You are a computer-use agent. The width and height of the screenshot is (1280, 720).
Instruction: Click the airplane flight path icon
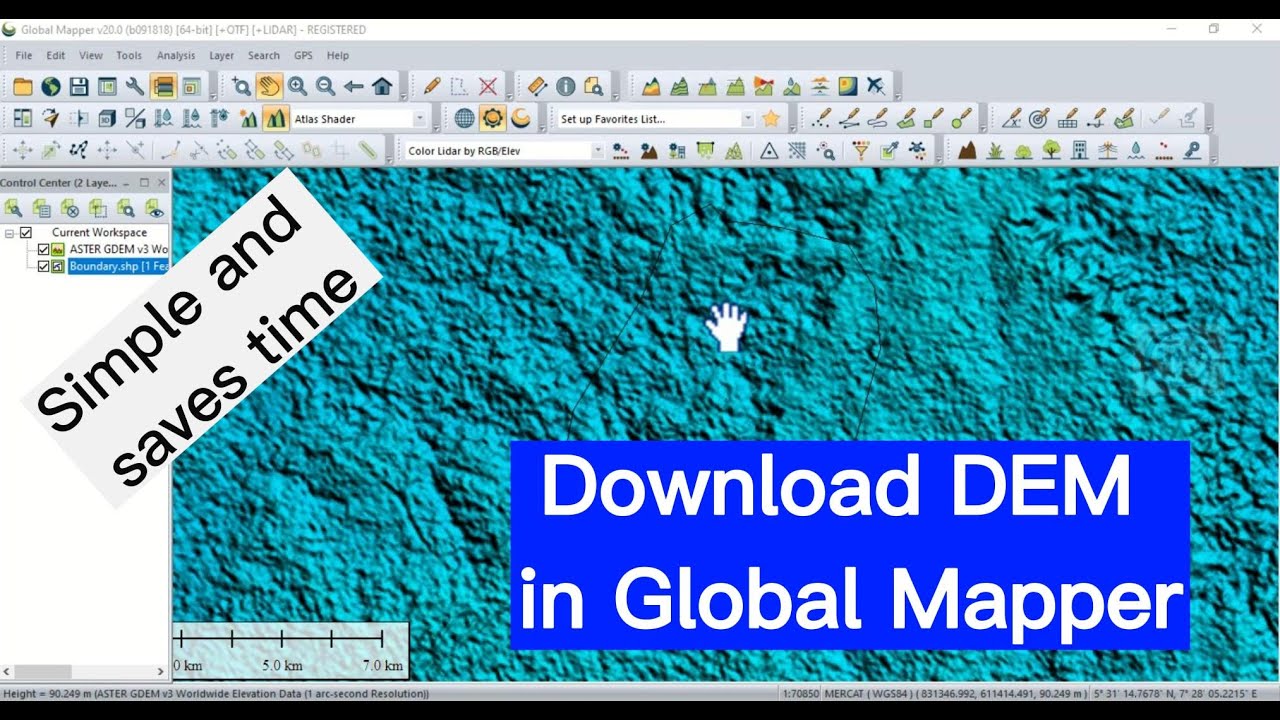(x=876, y=86)
